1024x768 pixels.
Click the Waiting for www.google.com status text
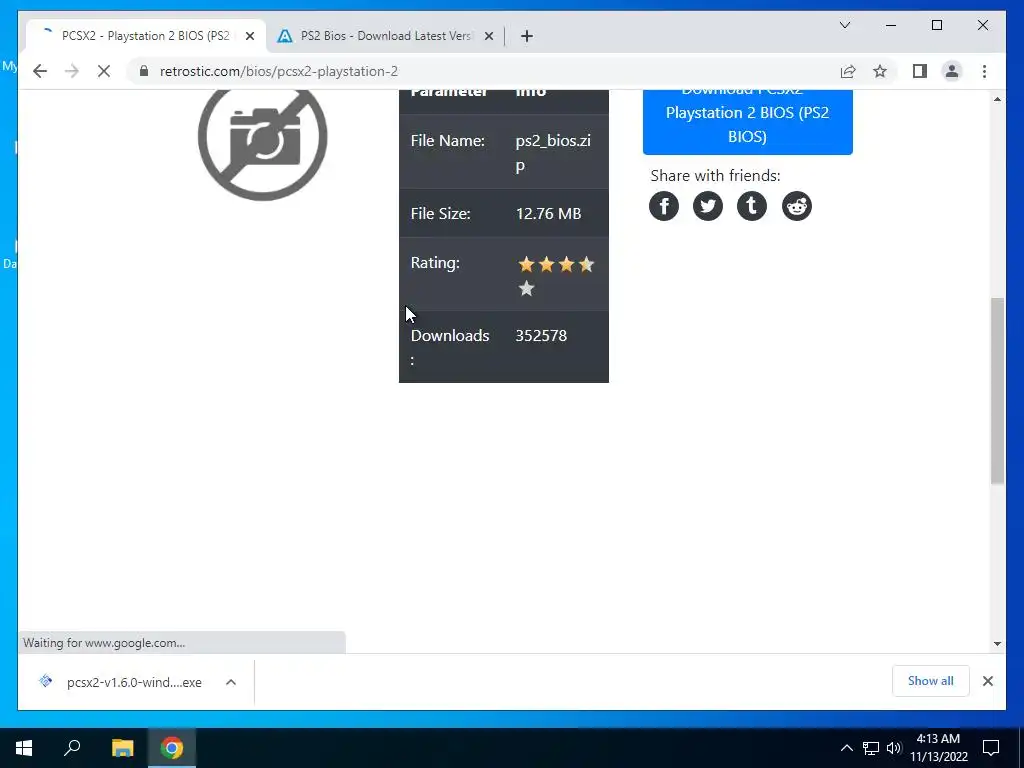click(104, 643)
